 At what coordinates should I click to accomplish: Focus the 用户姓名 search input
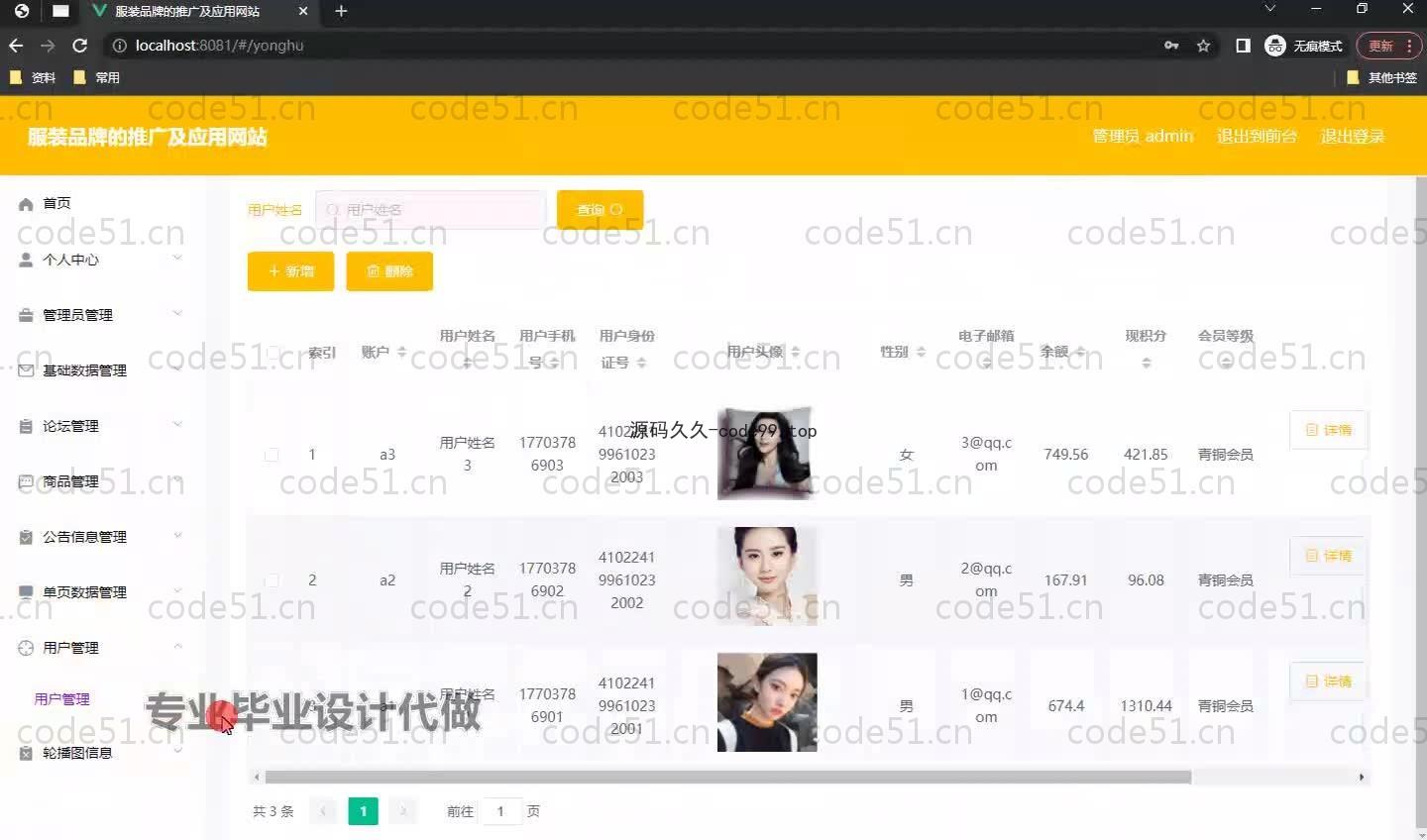coord(431,210)
